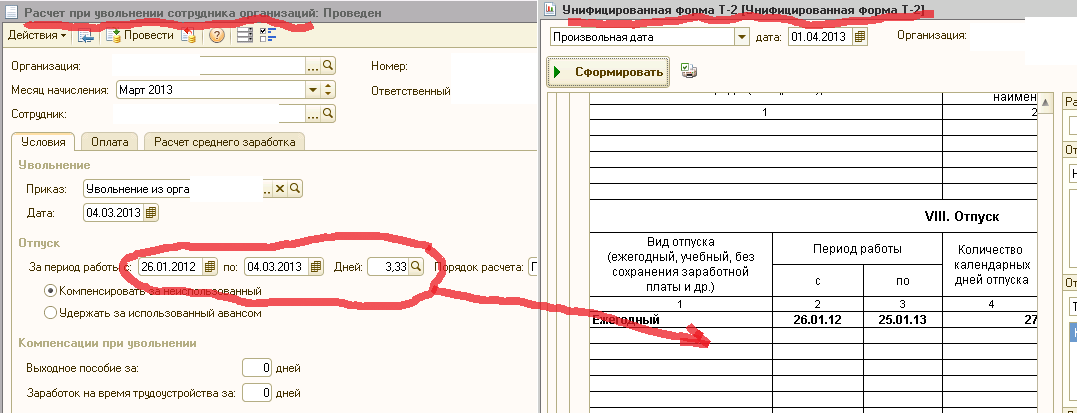Open calendar for the 01.04.2013 date field
1077x413 pixels.
point(859,37)
